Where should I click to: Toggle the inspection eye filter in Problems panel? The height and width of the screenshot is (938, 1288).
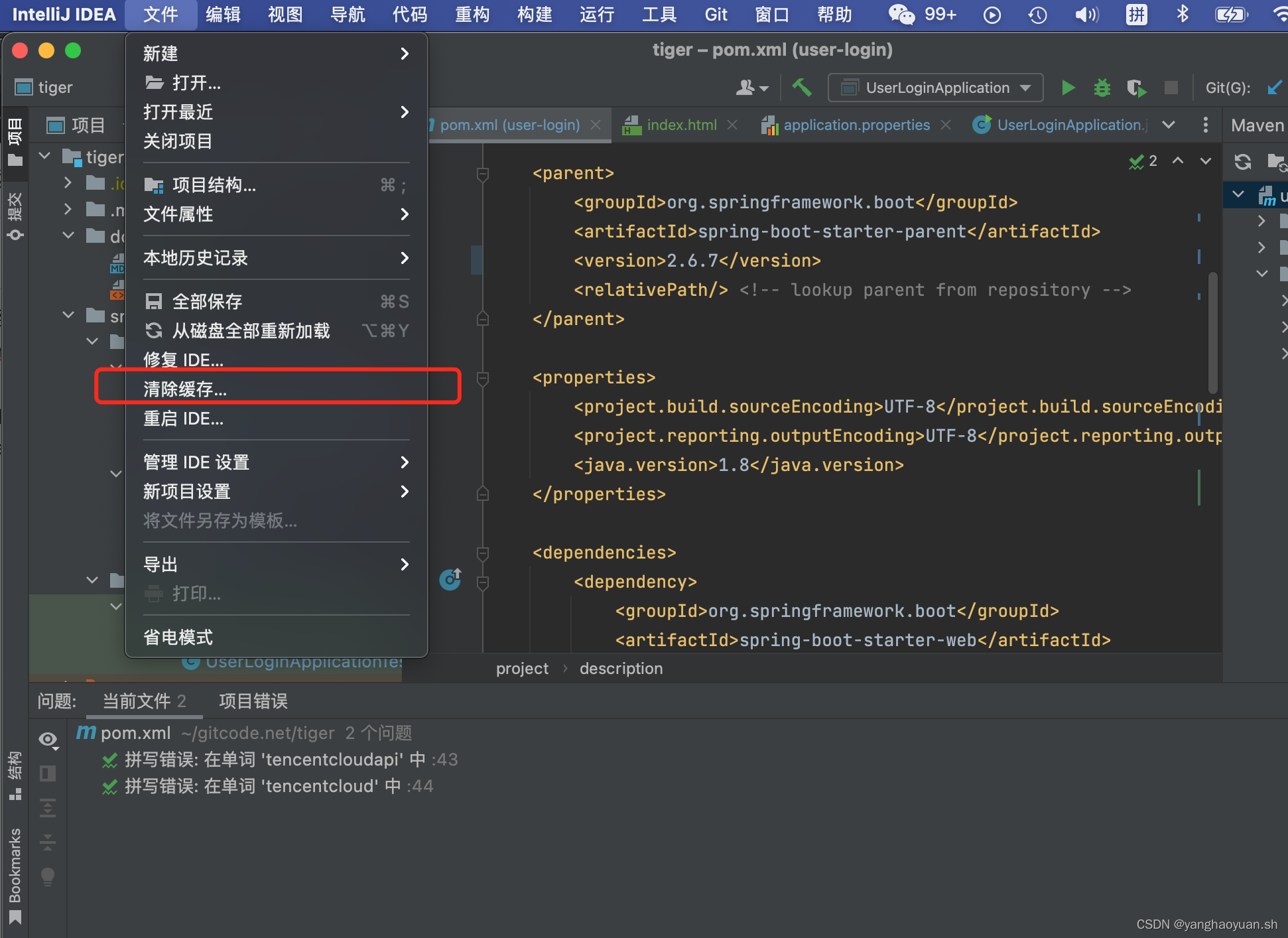[x=48, y=739]
